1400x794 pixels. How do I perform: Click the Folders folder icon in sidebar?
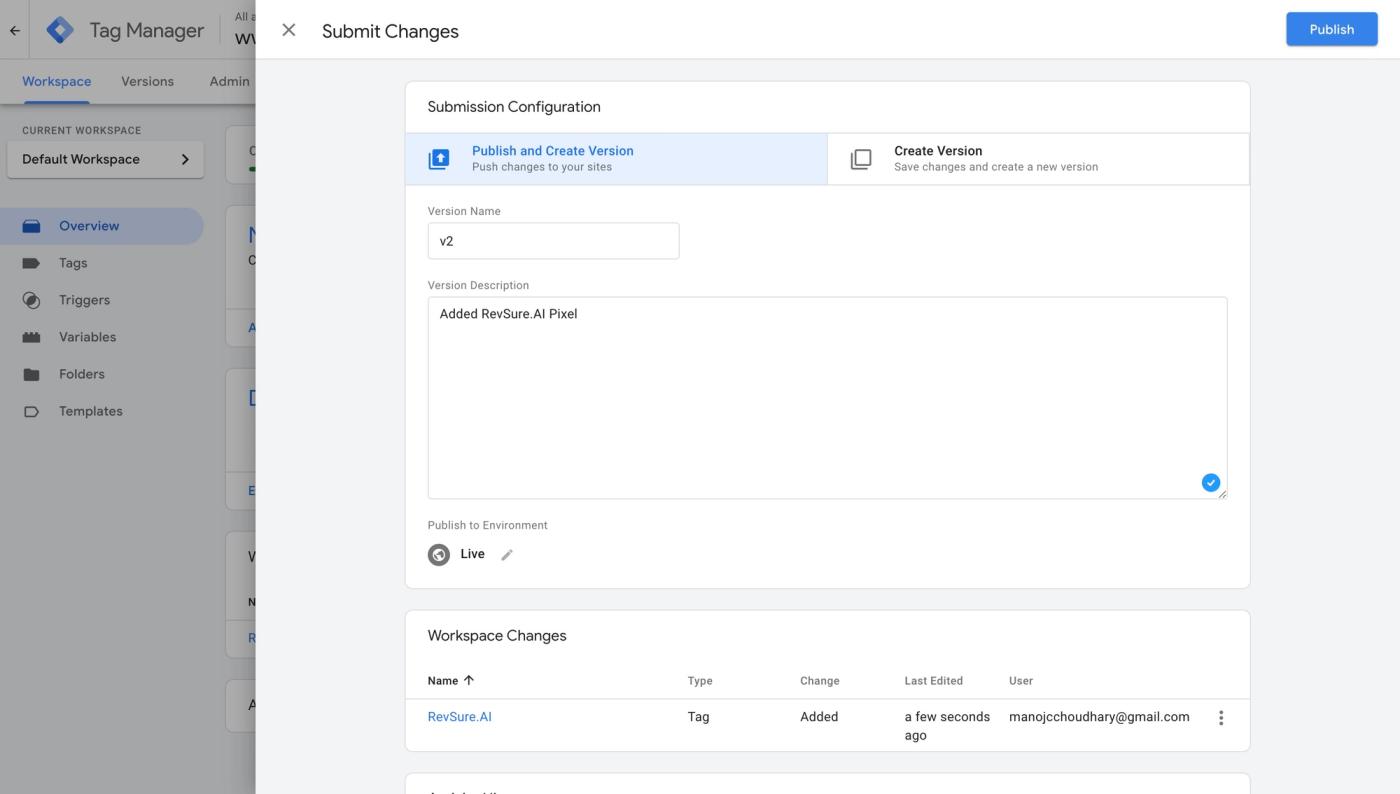point(31,374)
